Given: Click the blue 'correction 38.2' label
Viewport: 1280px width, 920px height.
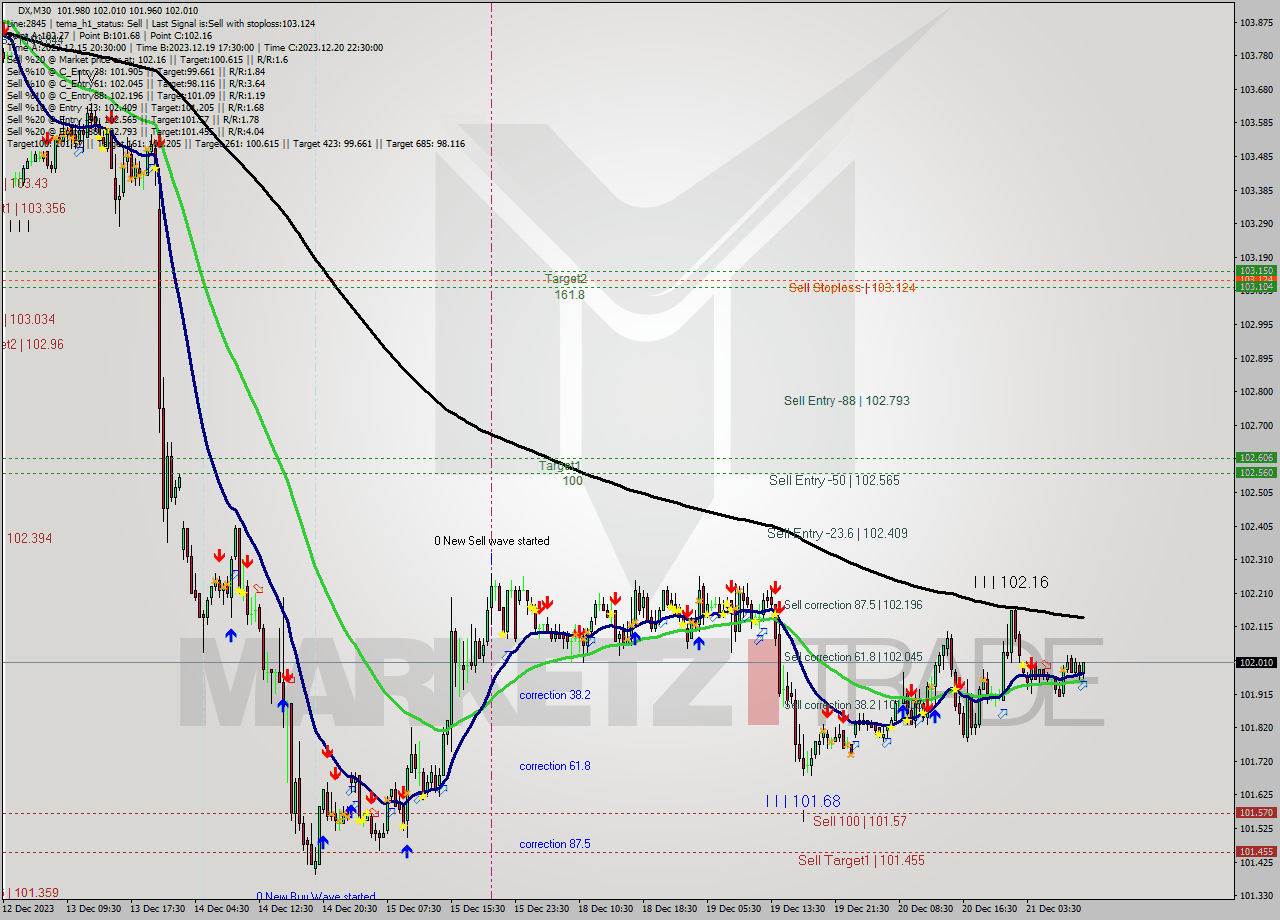Looking at the screenshot, I should tap(555, 695).
